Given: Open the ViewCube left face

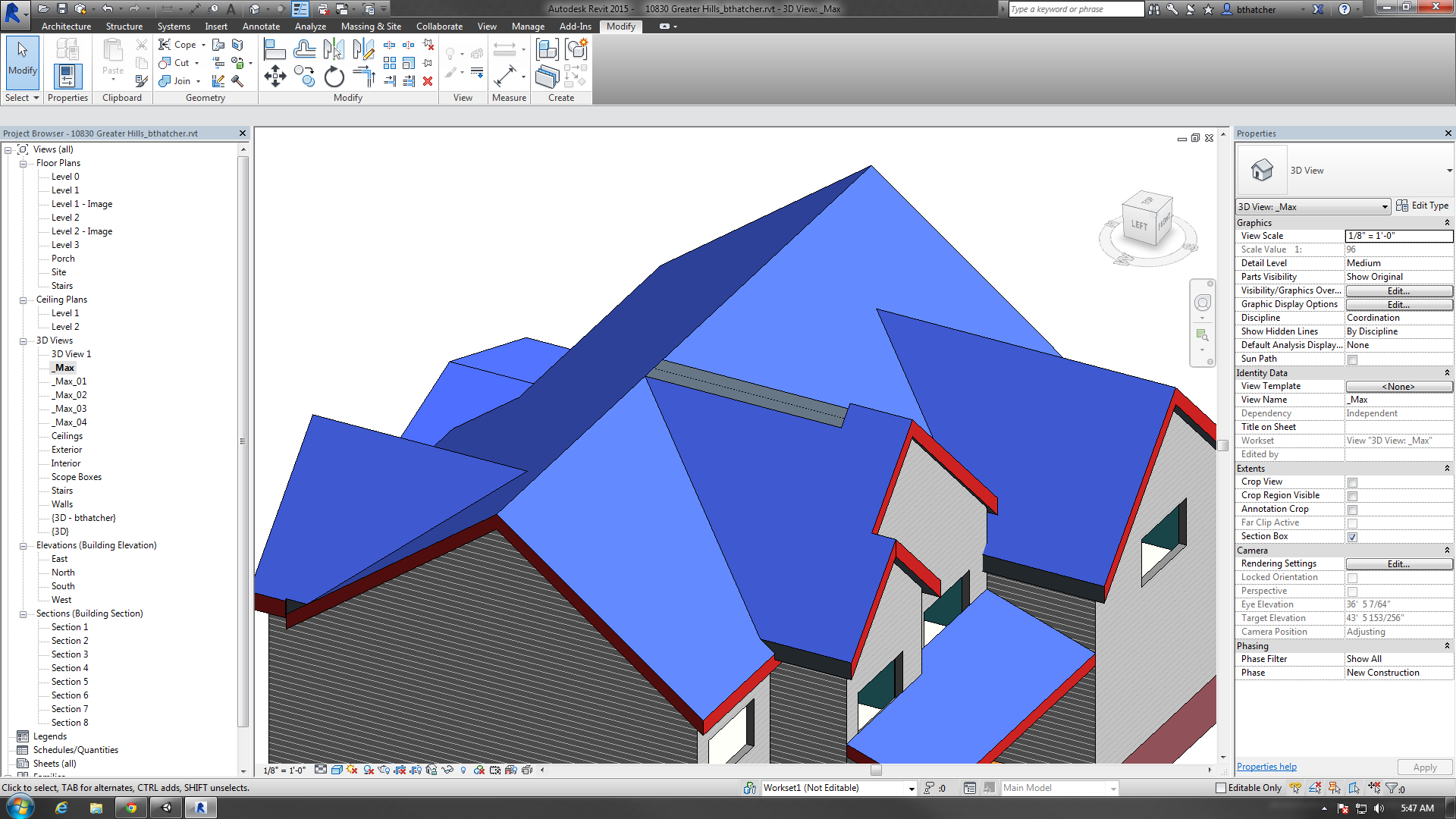Looking at the screenshot, I should coord(1138,225).
